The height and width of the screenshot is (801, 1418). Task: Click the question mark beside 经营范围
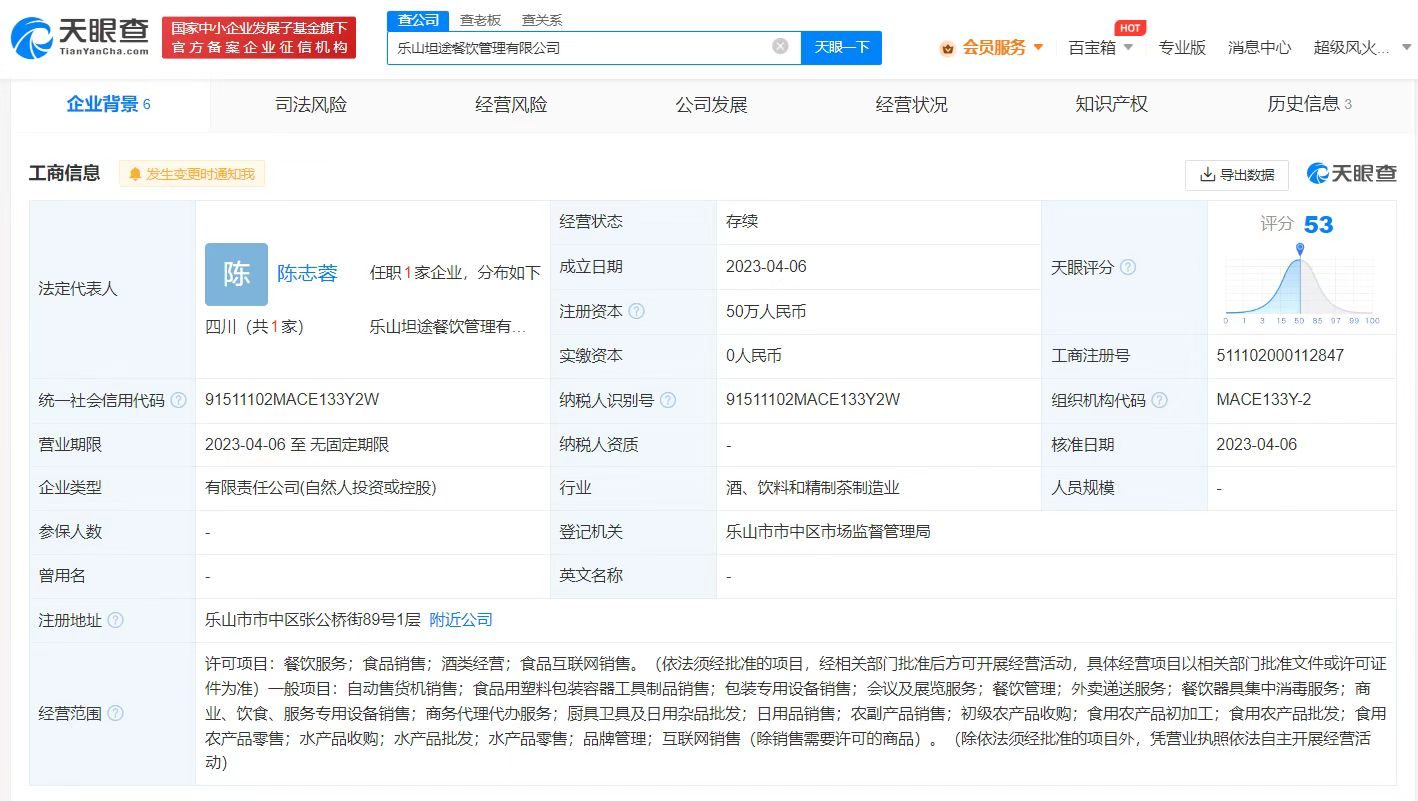pyautogui.click(x=114, y=714)
